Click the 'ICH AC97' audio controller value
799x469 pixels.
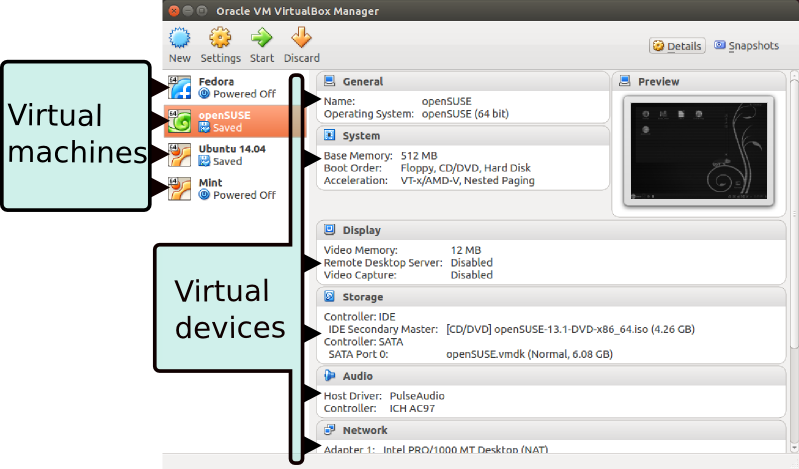[x=412, y=408]
